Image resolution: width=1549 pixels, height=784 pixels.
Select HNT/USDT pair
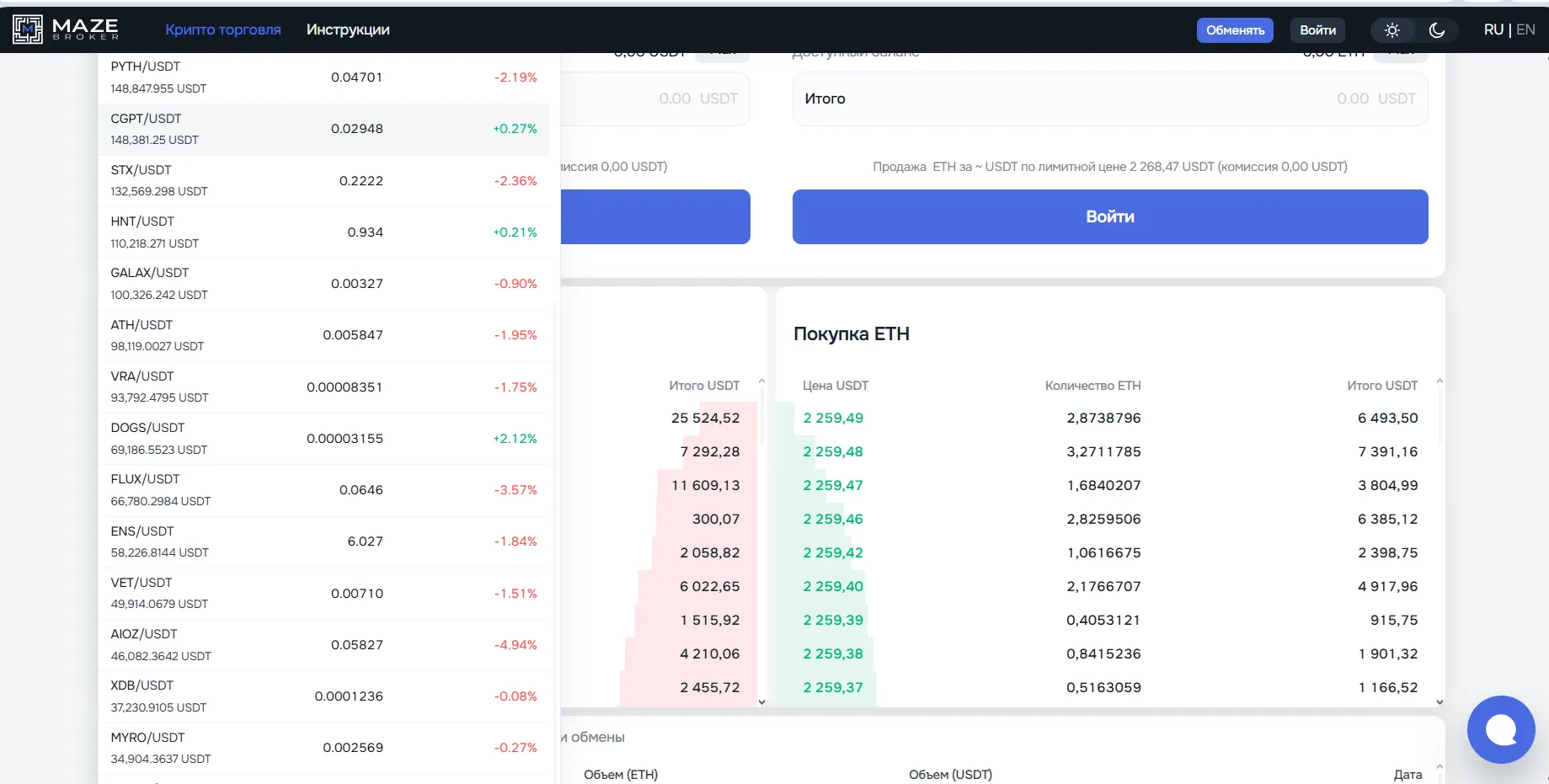point(324,232)
